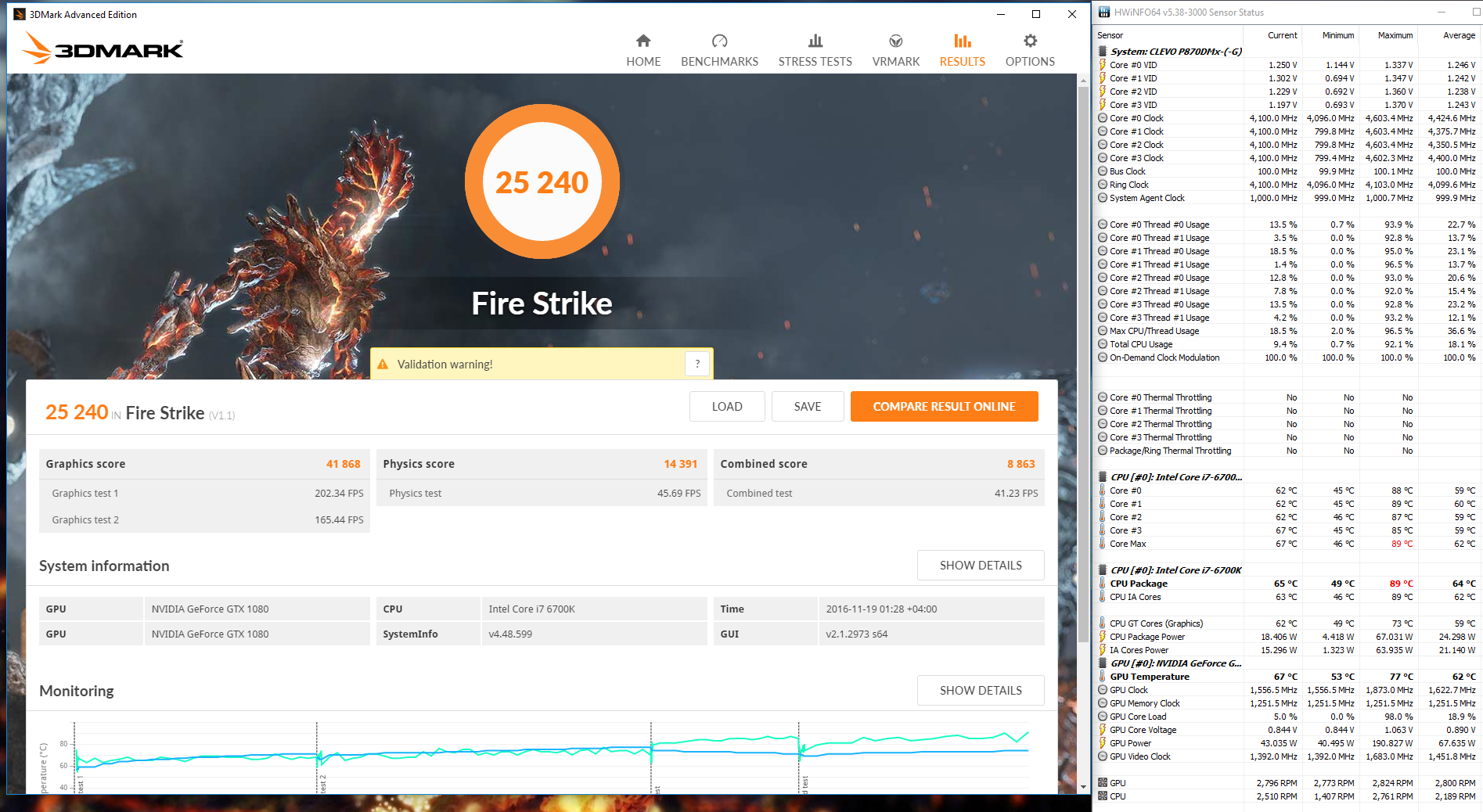Click the GPU fan RPM icon
This screenshot has width=1483, height=812.
pos(1103,783)
